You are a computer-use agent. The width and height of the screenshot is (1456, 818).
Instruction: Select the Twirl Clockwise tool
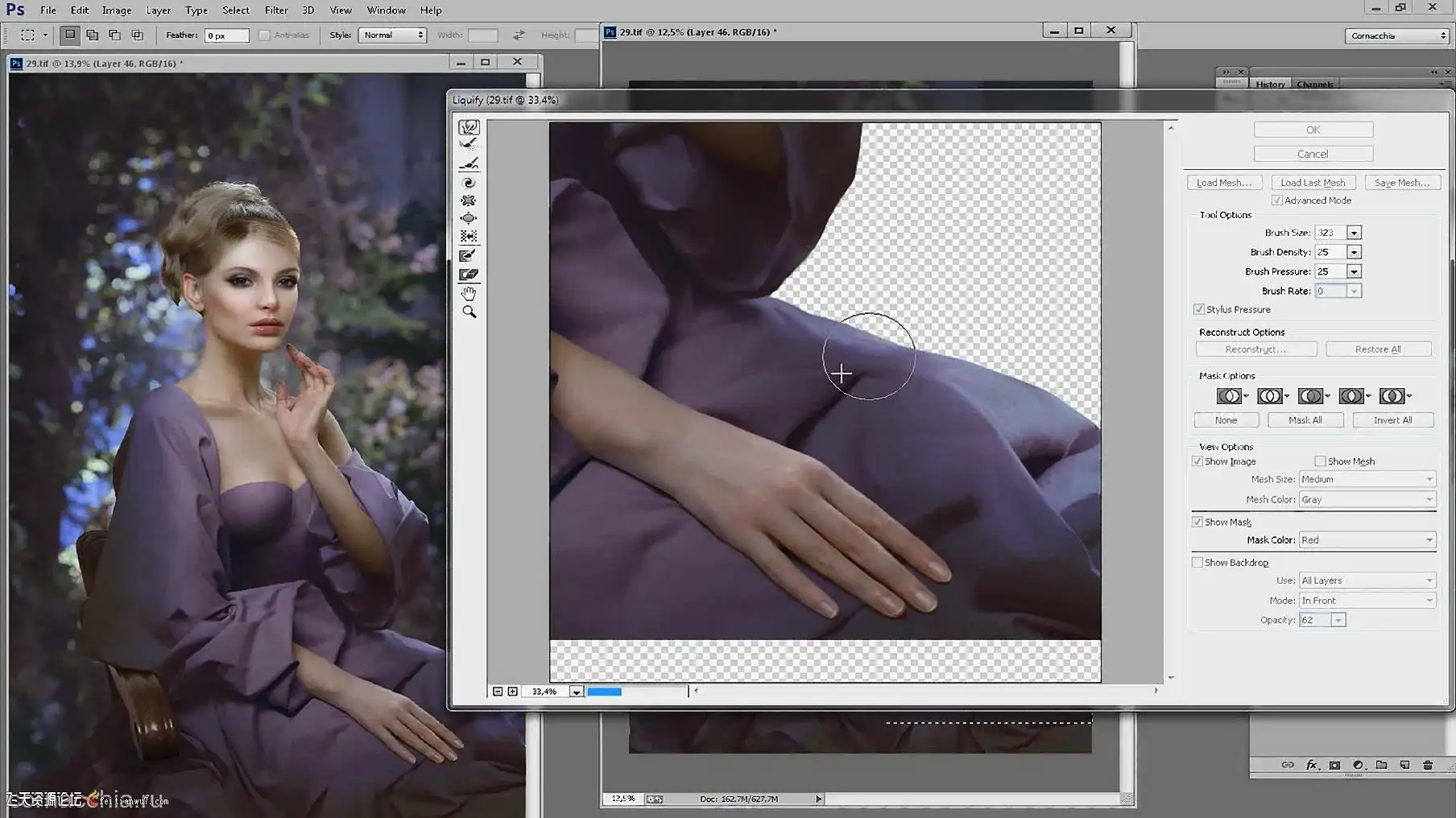coord(469,183)
